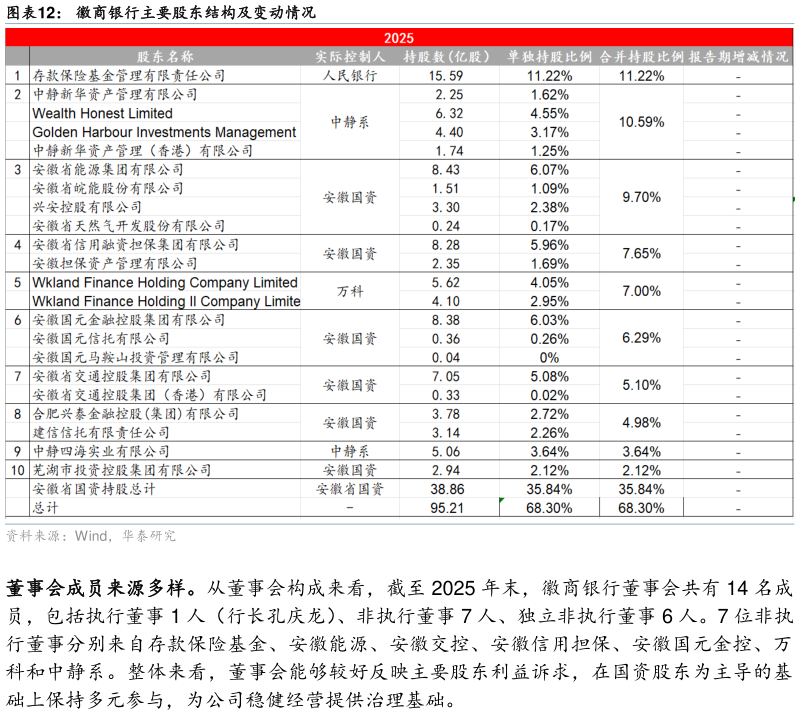Select the 报告期增减情况 column header
Viewport: 800px width, 715px height.
[x=738, y=57]
